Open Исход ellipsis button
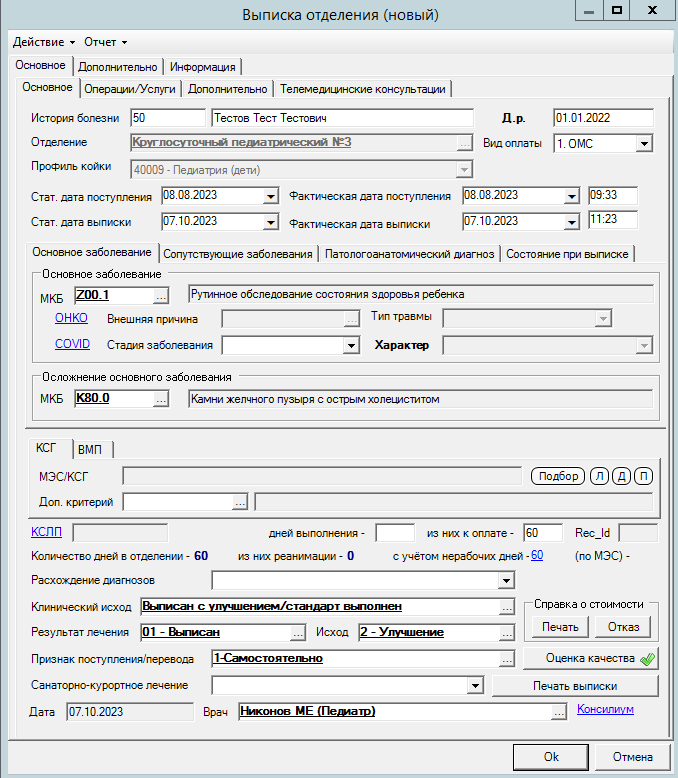The image size is (678, 778). point(507,634)
